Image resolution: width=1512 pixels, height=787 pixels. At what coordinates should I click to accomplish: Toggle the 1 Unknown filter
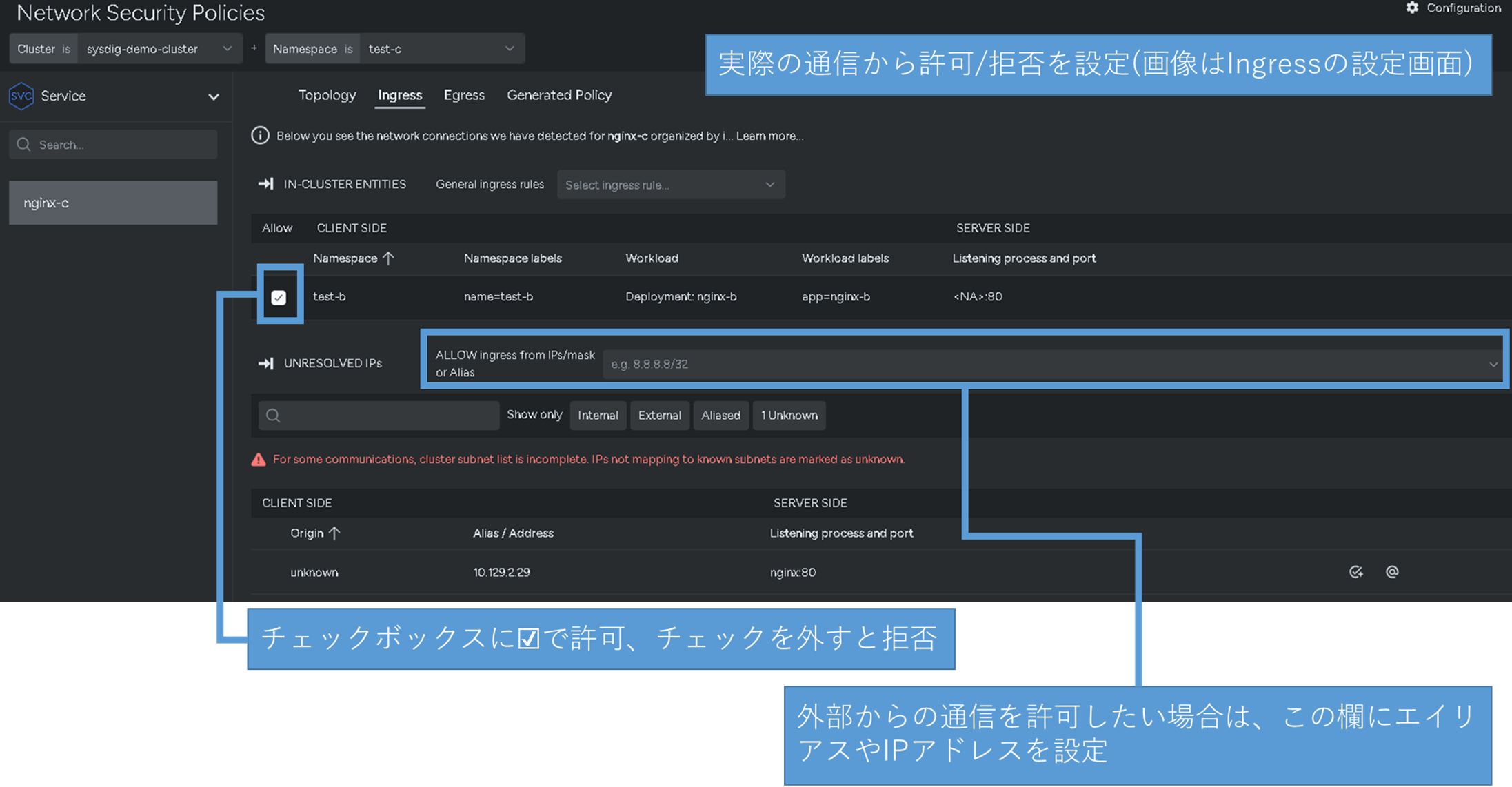(789, 416)
